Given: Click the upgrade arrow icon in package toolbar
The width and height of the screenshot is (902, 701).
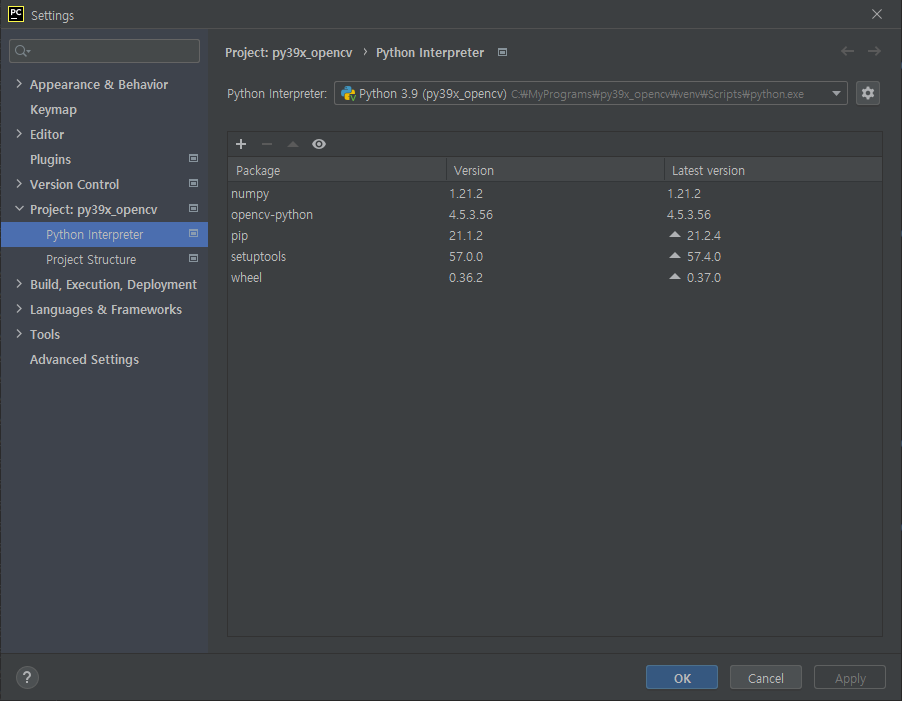Looking at the screenshot, I should point(293,144).
